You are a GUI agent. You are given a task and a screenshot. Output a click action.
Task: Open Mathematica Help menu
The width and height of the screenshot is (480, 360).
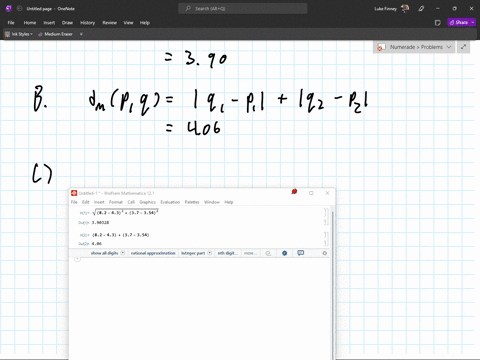[229, 202]
